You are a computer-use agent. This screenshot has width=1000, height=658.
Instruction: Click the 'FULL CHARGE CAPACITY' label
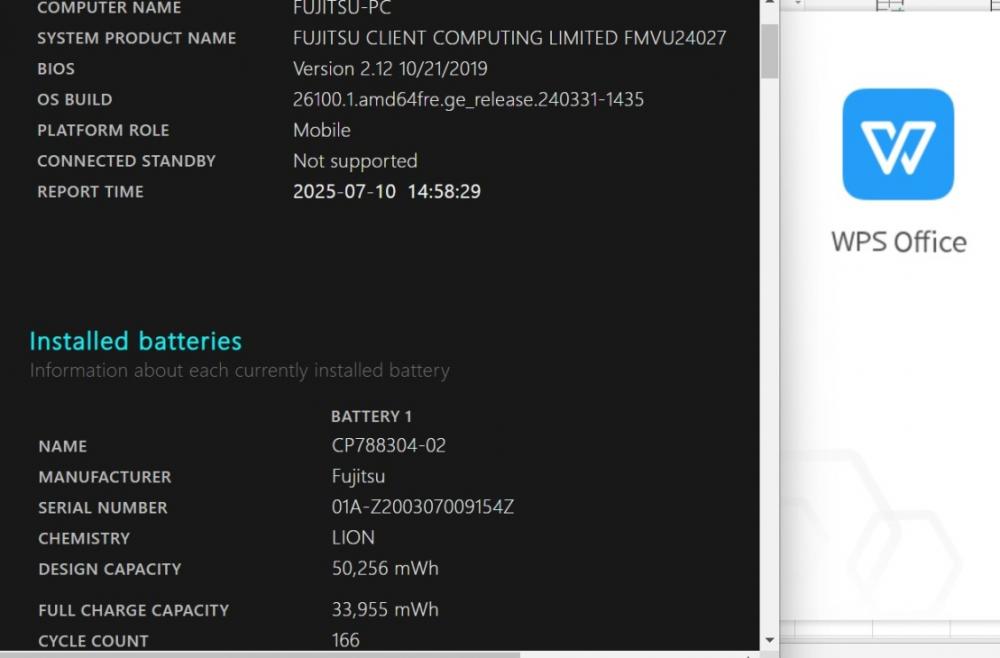click(x=133, y=610)
